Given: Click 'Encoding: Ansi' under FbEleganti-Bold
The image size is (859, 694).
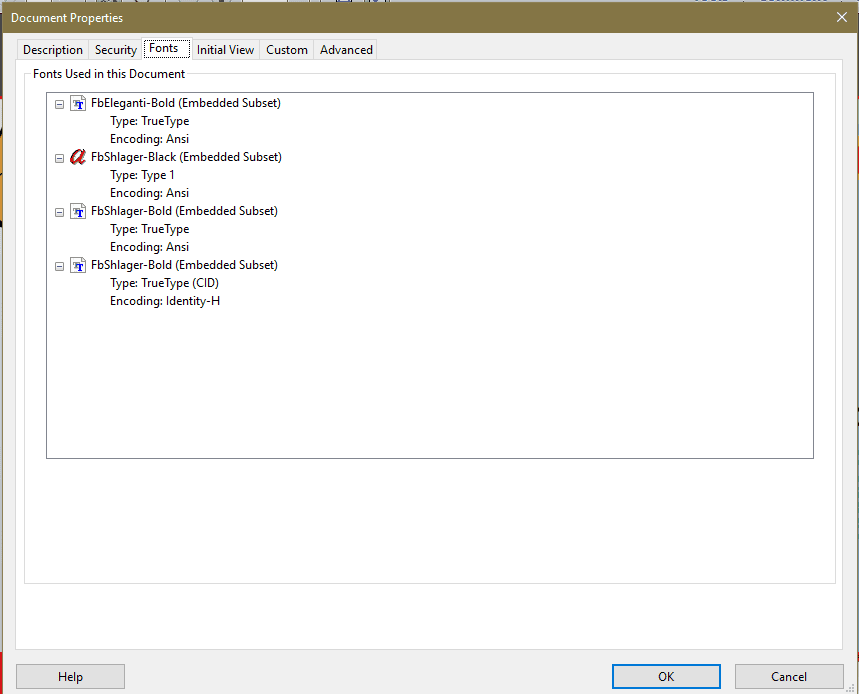Looking at the screenshot, I should point(150,139).
